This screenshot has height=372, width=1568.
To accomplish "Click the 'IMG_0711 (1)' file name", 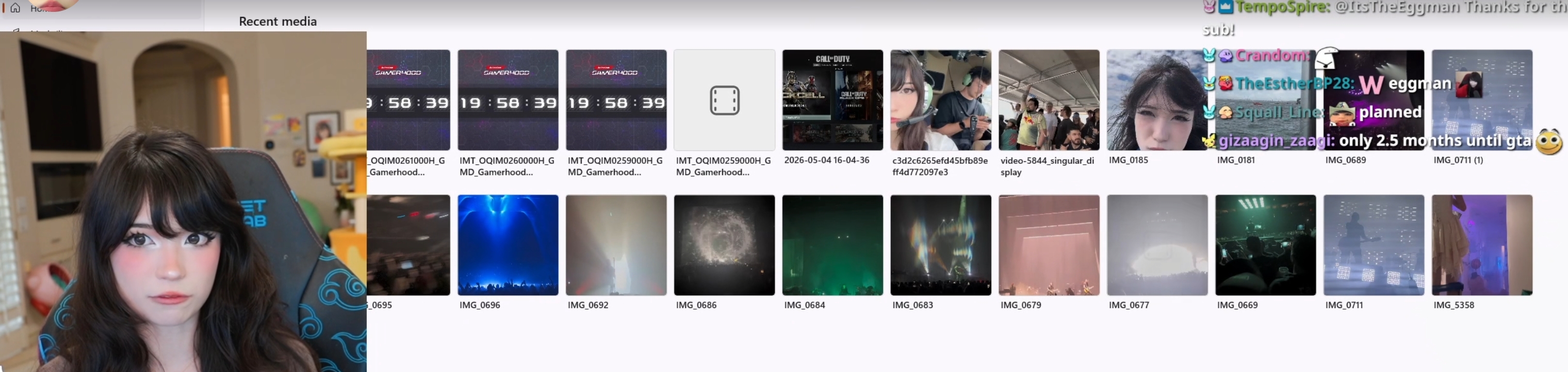I will tap(1458, 160).
